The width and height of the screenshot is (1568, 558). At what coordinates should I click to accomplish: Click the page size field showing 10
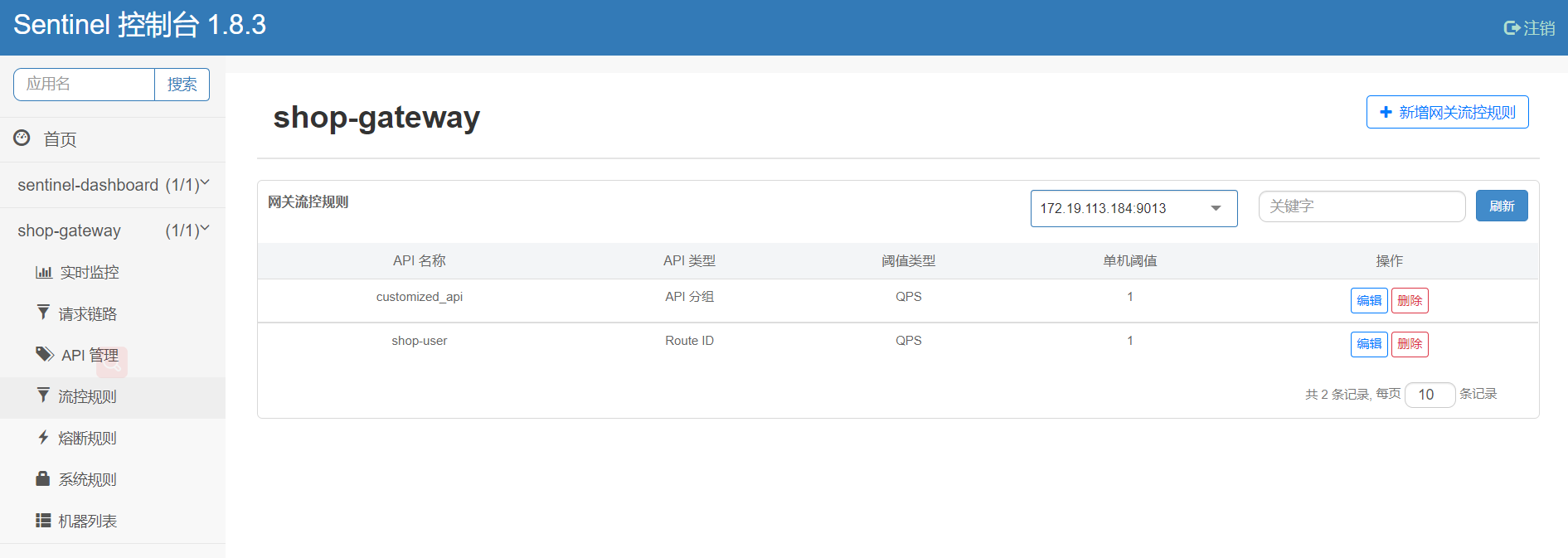pyautogui.click(x=1430, y=395)
